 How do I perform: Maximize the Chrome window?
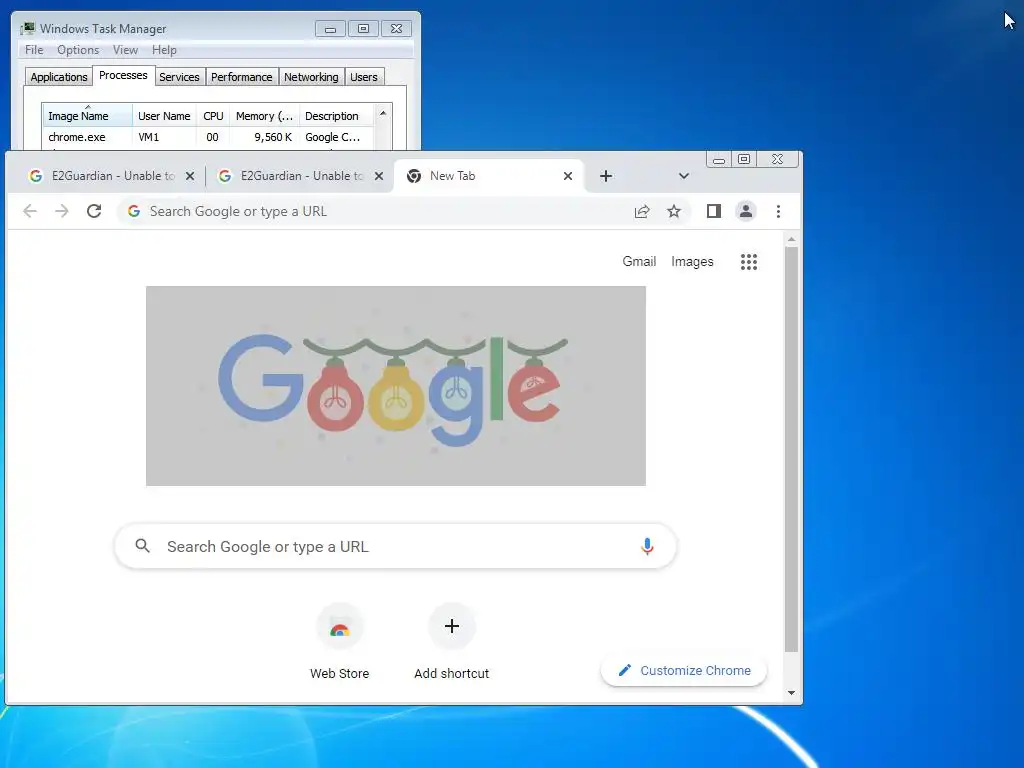[744, 159]
